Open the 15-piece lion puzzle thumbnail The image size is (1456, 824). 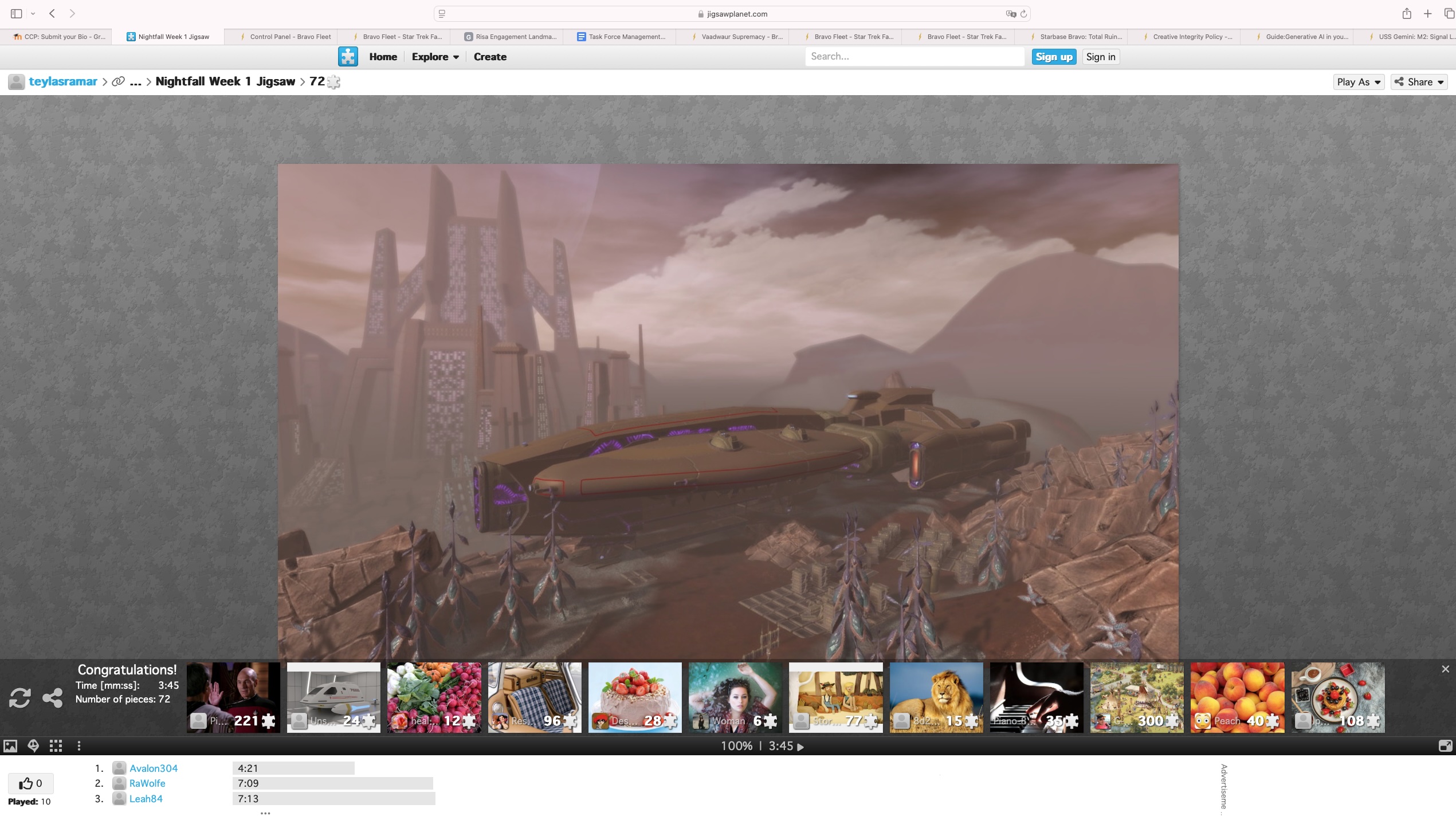click(x=936, y=697)
